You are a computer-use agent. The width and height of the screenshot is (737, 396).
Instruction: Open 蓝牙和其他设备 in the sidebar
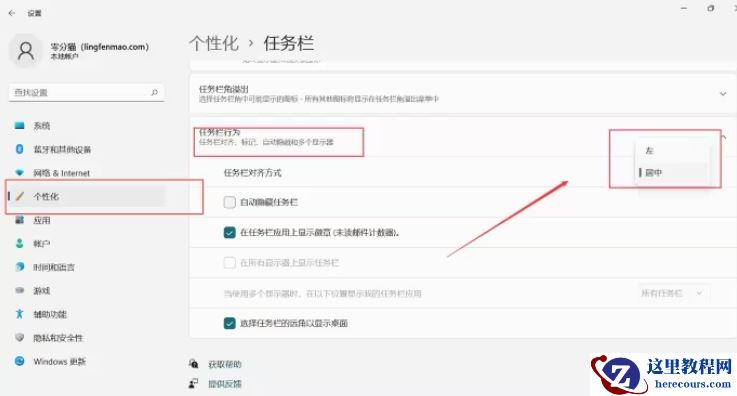[62, 149]
